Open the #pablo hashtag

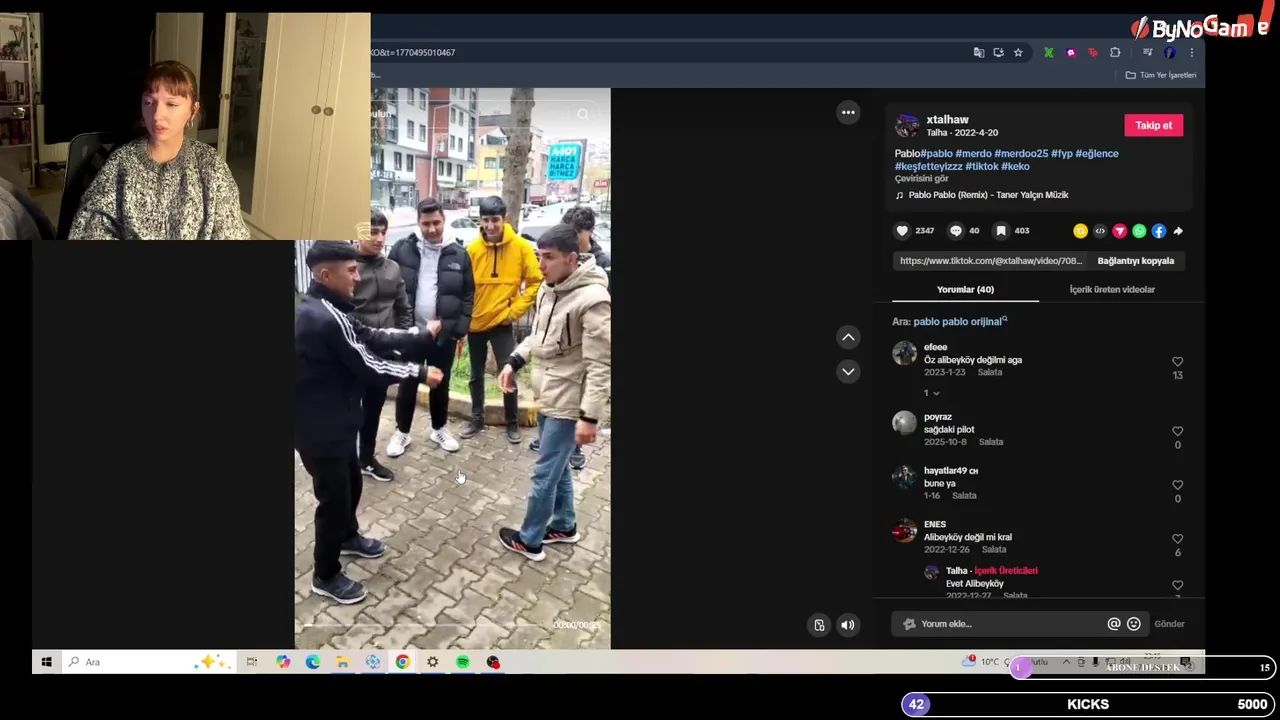click(937, 154)
